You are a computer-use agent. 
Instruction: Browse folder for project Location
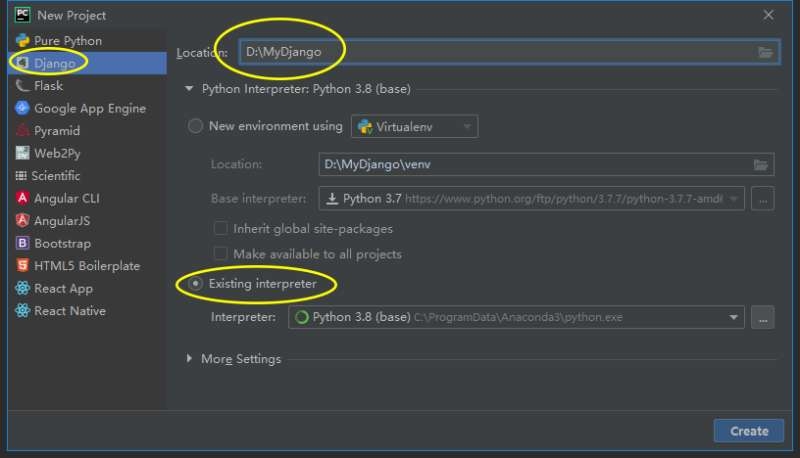[765, 52]
